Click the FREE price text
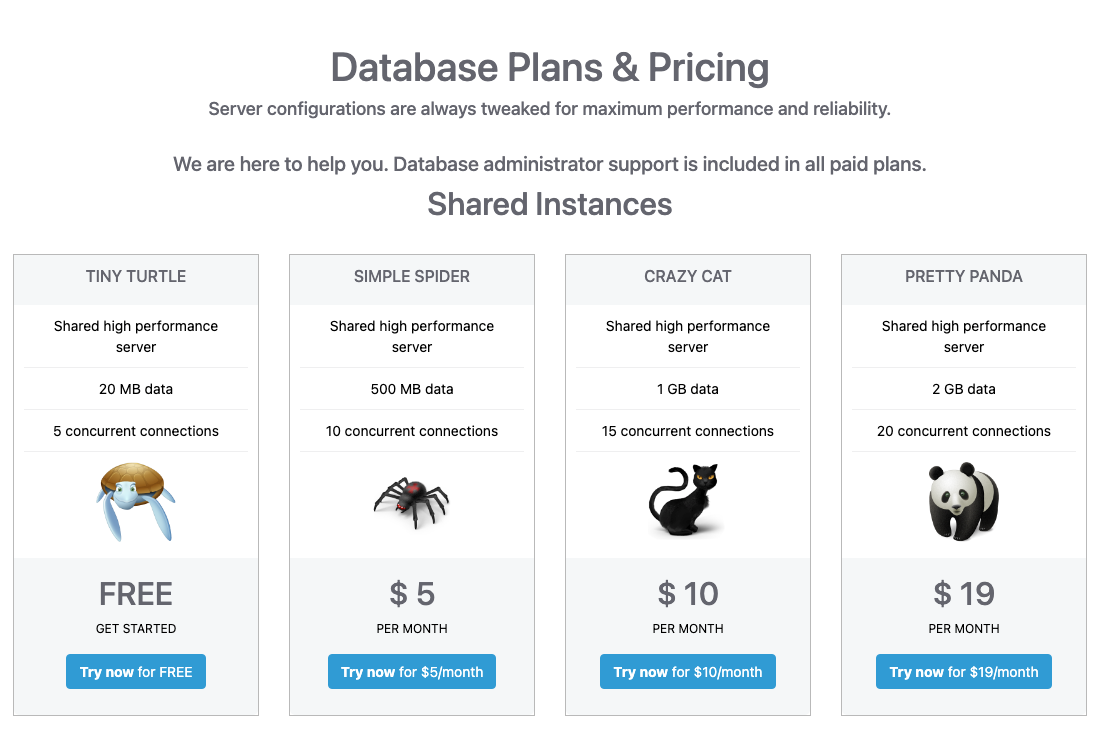 (x=136, y=594)
